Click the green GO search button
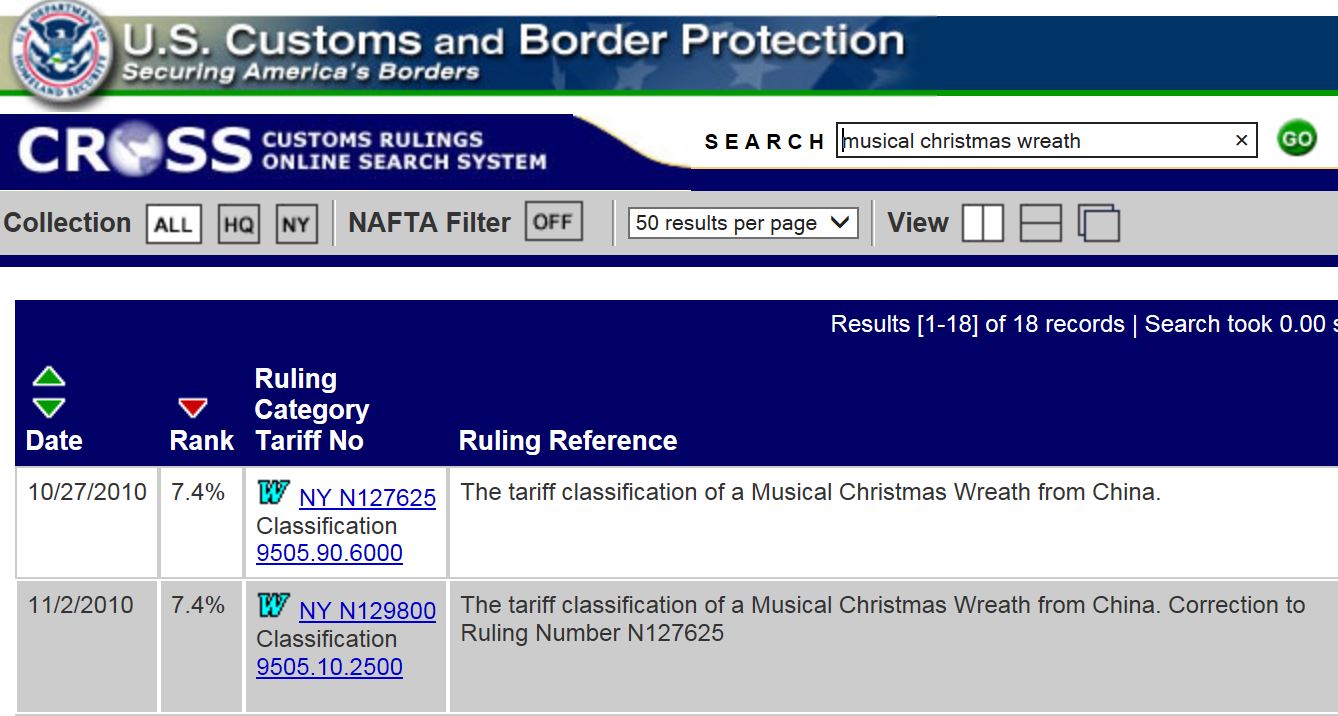Image resolution: width=1338 pixels, height=716 pixels. point(1297,140)
